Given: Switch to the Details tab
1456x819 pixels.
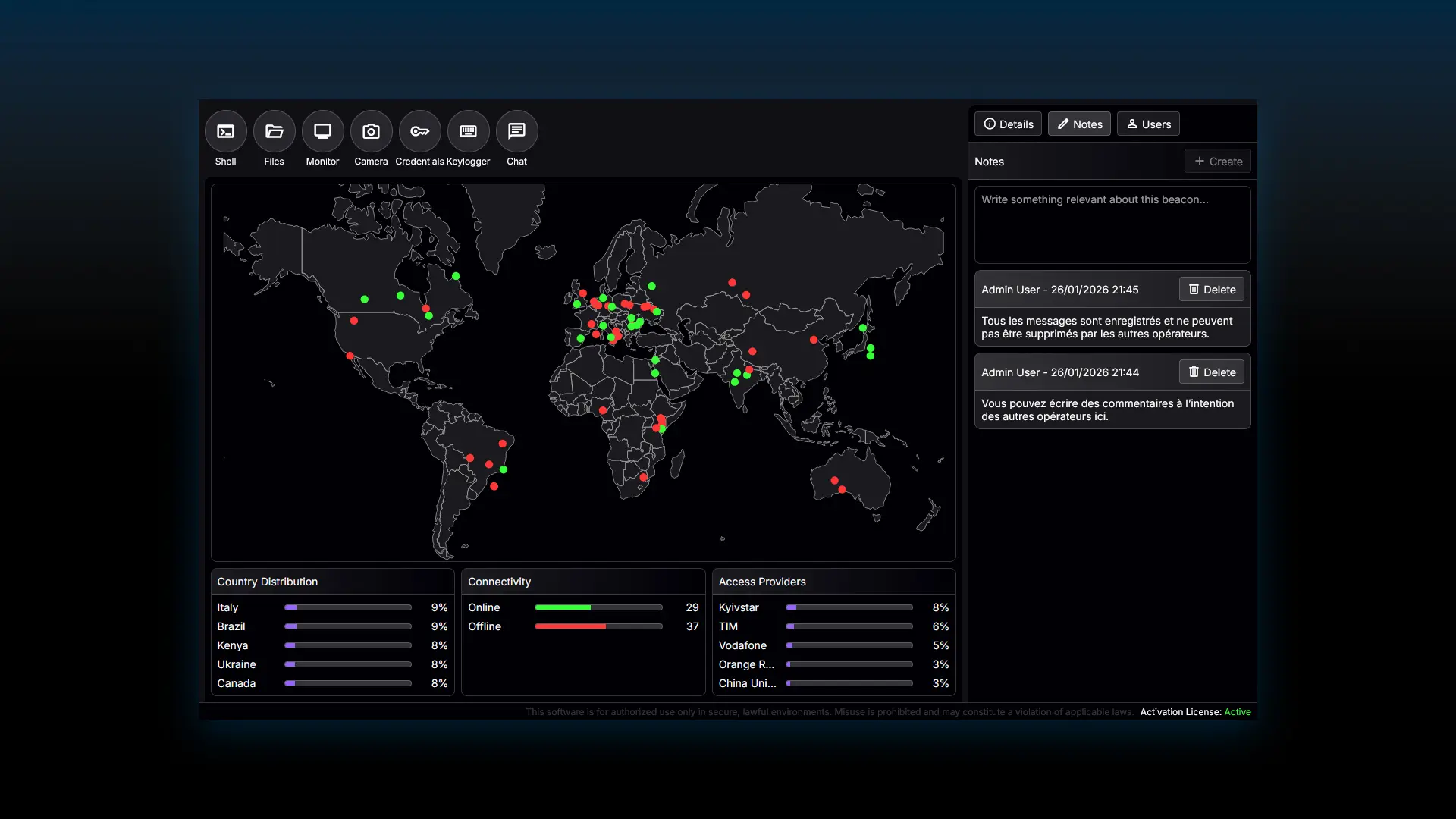Looking at the screenshot, I should (x=1008, y=124).
